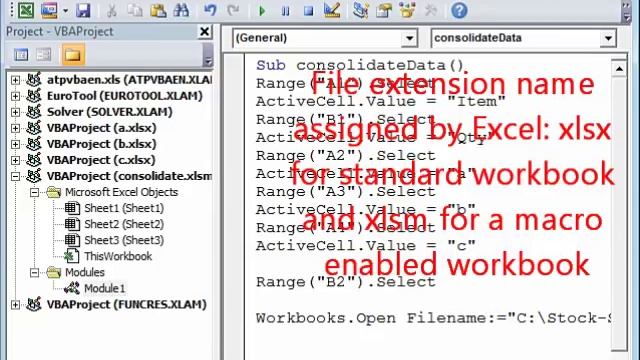Open the Project Explorer toolbar icon
This screenshot has width=640, height=360.
[x=360, y=10]
